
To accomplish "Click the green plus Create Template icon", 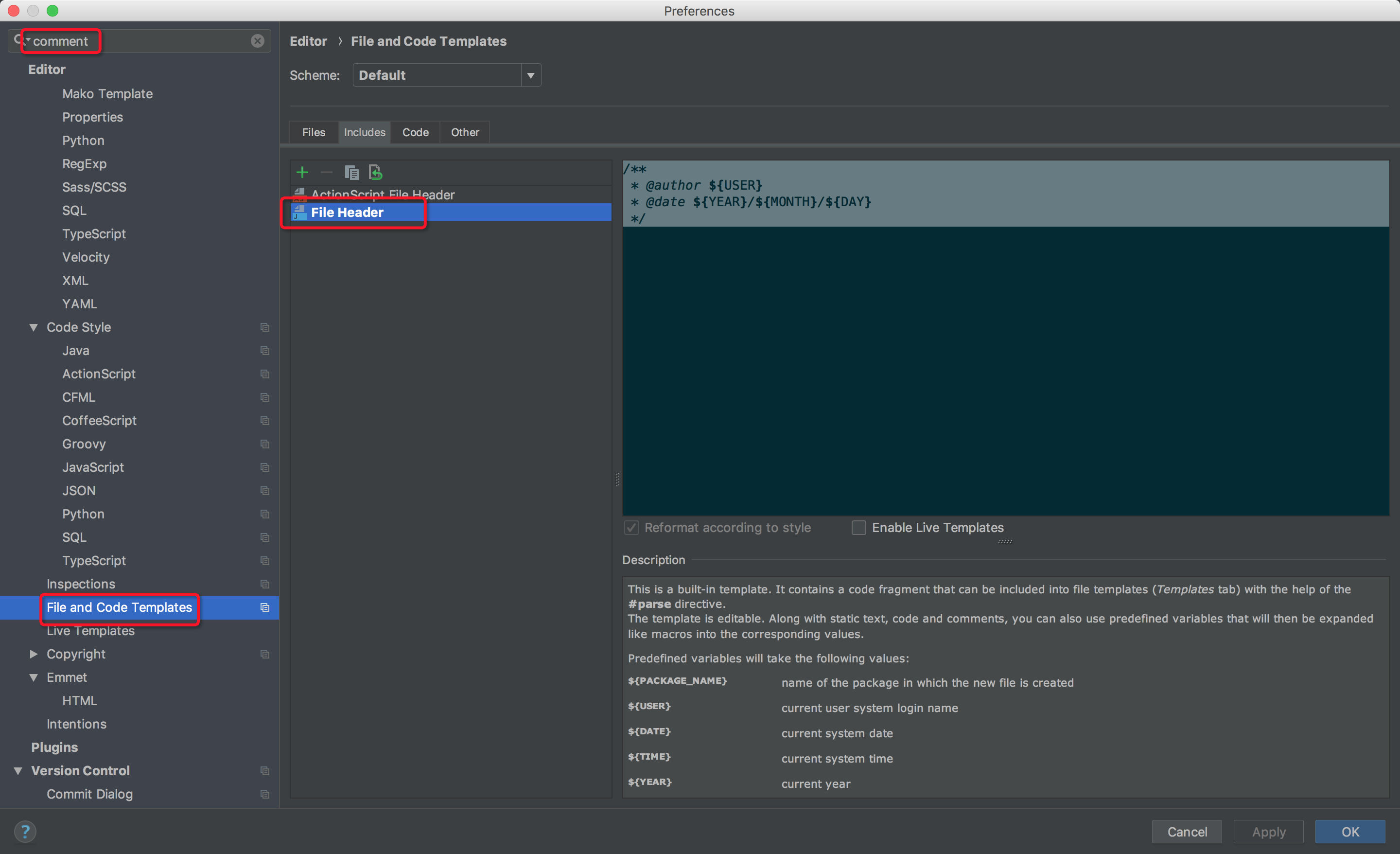I will [x=302, y=172].
